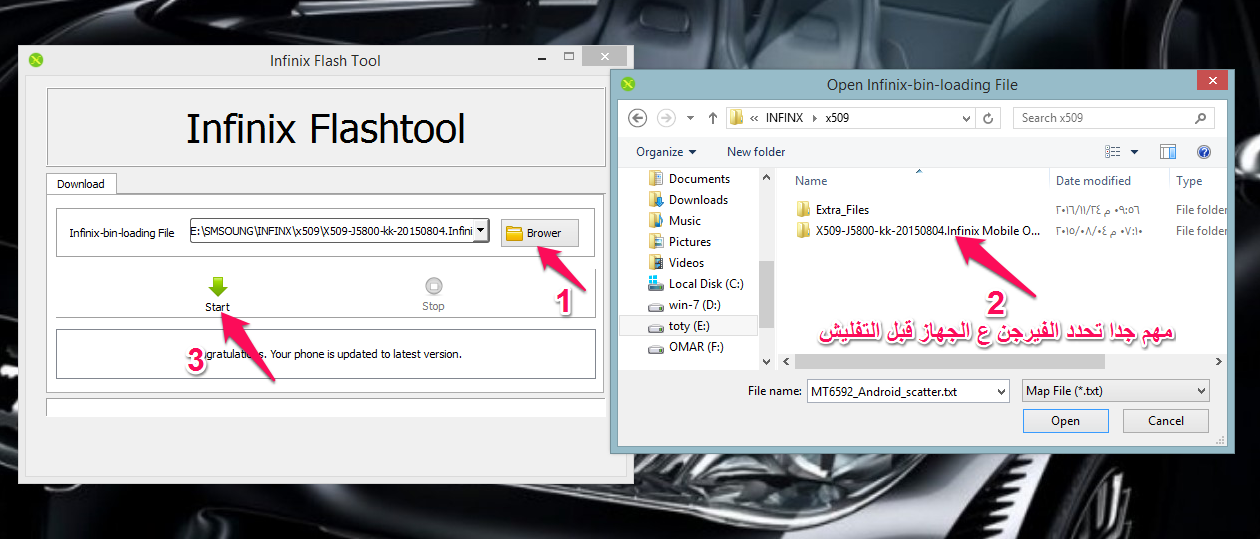
Task: Open the recent locations dropdown arrow
Action: coord(691,118)
